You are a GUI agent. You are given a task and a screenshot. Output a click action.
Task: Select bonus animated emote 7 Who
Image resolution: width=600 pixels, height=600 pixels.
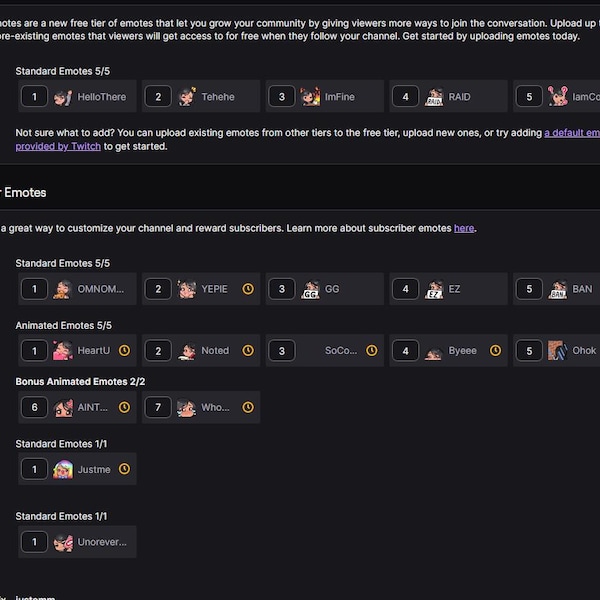tap(201, 407)
